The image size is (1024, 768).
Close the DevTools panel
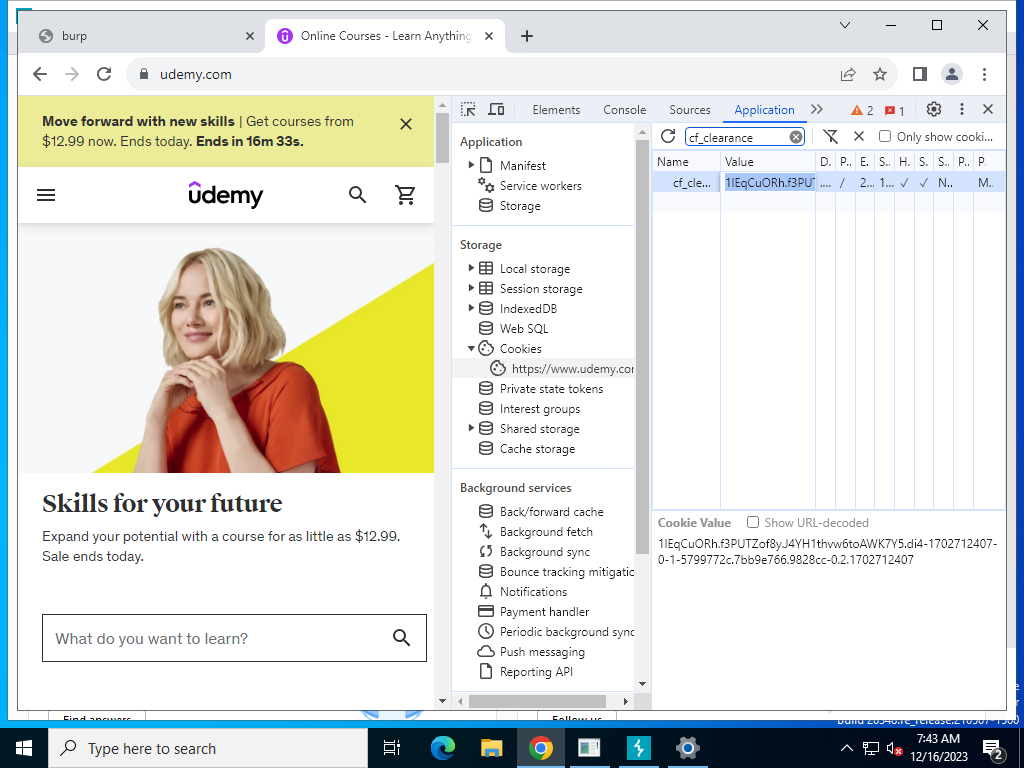click(988, 110)
